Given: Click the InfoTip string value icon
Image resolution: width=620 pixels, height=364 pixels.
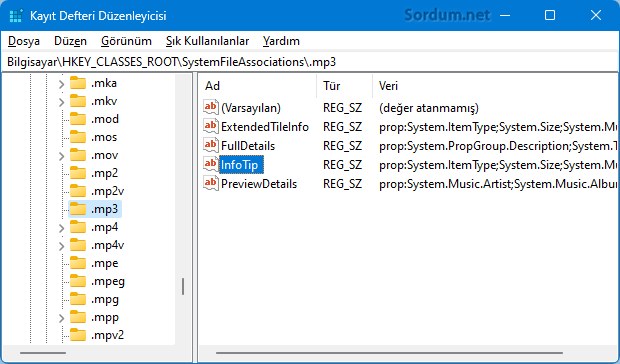Looking at the screenshot, I should coord(210,164).
